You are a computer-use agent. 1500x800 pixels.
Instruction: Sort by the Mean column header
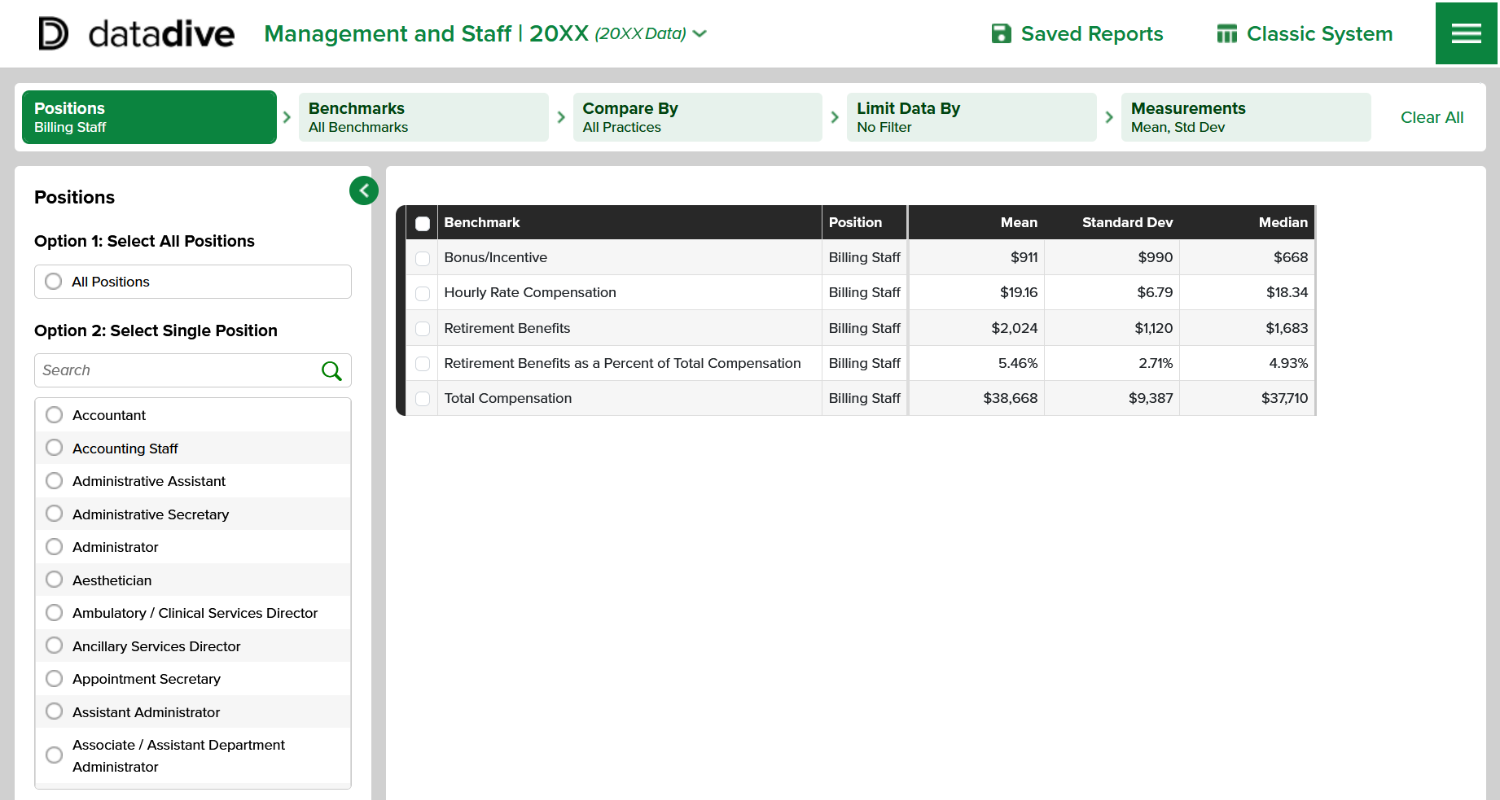click(1019, 222)
